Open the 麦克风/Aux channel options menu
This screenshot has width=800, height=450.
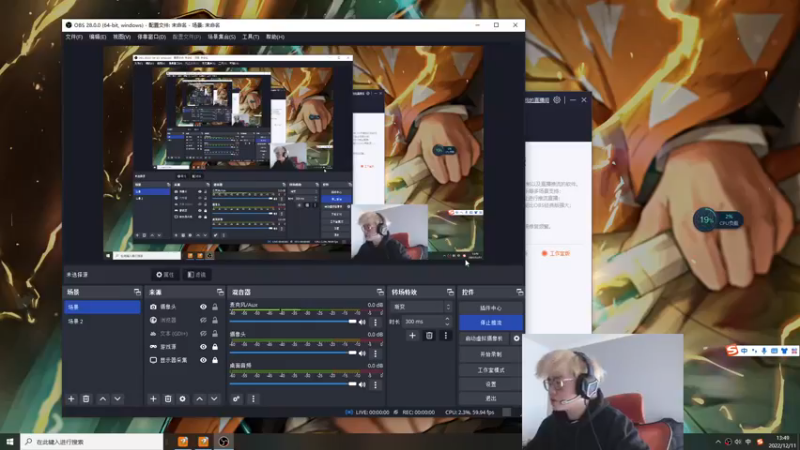point(376,322)
